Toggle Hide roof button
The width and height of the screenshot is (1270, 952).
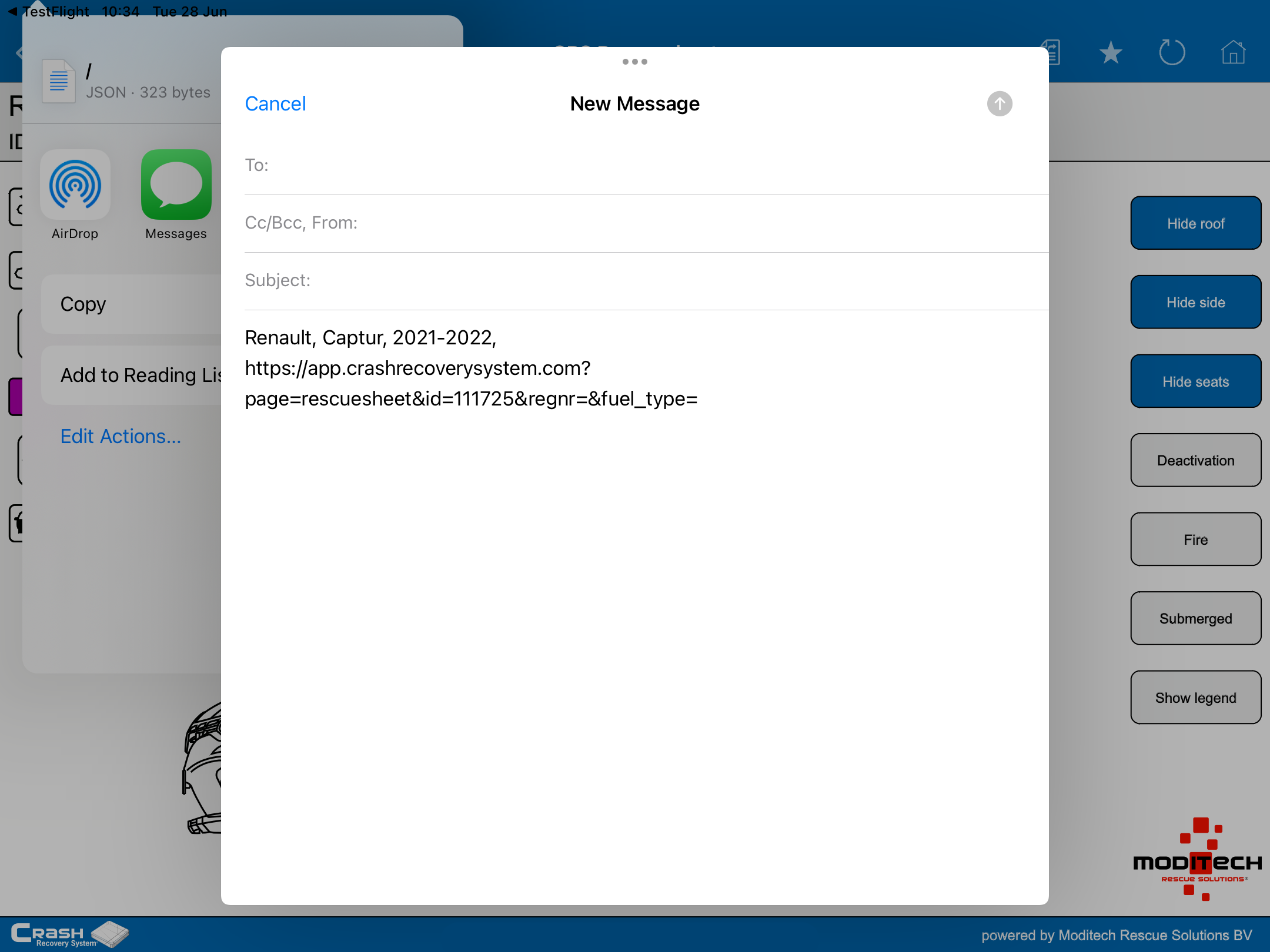(1195, 223)
